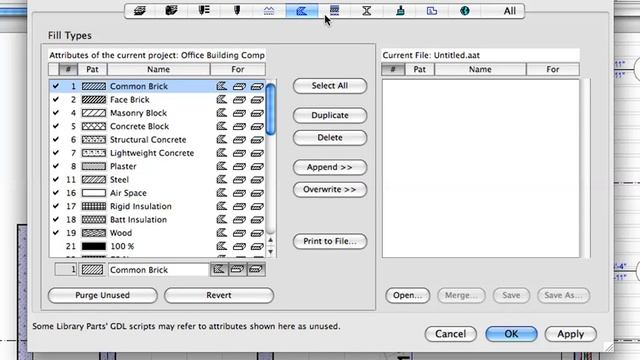Click drafting fill icon in Batt Insulation row
The width and height of the screenshot is (640, 360).
pos(221,220)
